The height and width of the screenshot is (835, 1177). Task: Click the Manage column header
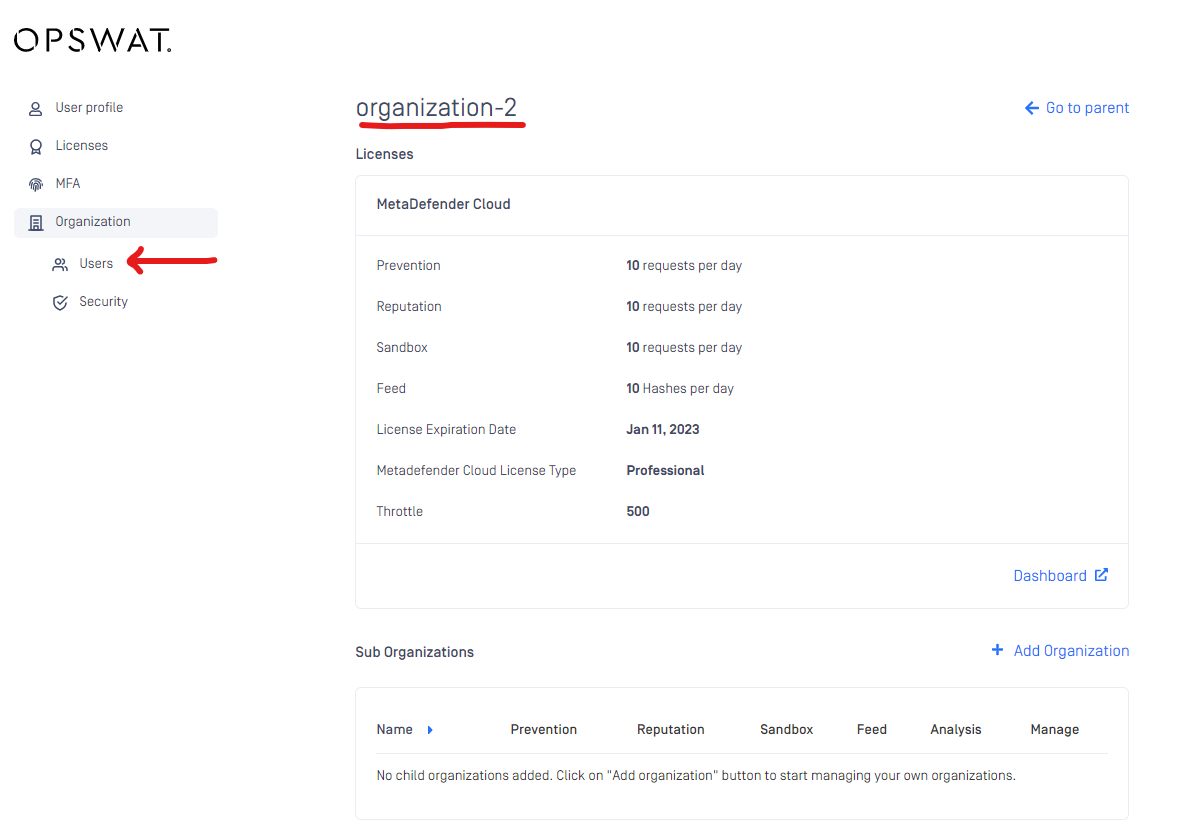coord(1055,730)
